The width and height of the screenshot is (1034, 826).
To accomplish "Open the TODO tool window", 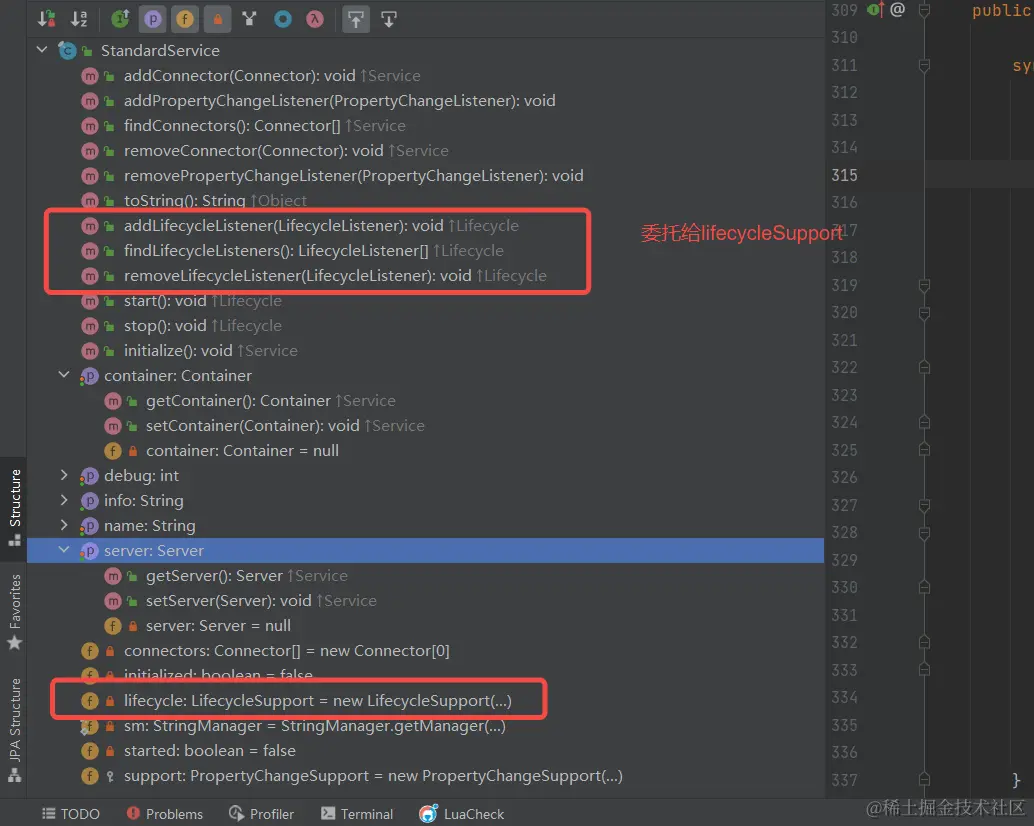I will point(71,814).
